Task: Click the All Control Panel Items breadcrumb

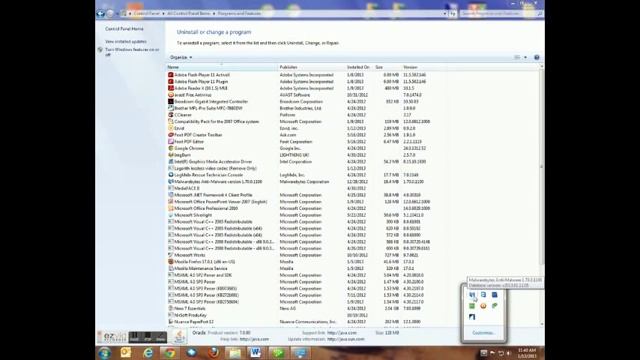Action: click(189, 13)
